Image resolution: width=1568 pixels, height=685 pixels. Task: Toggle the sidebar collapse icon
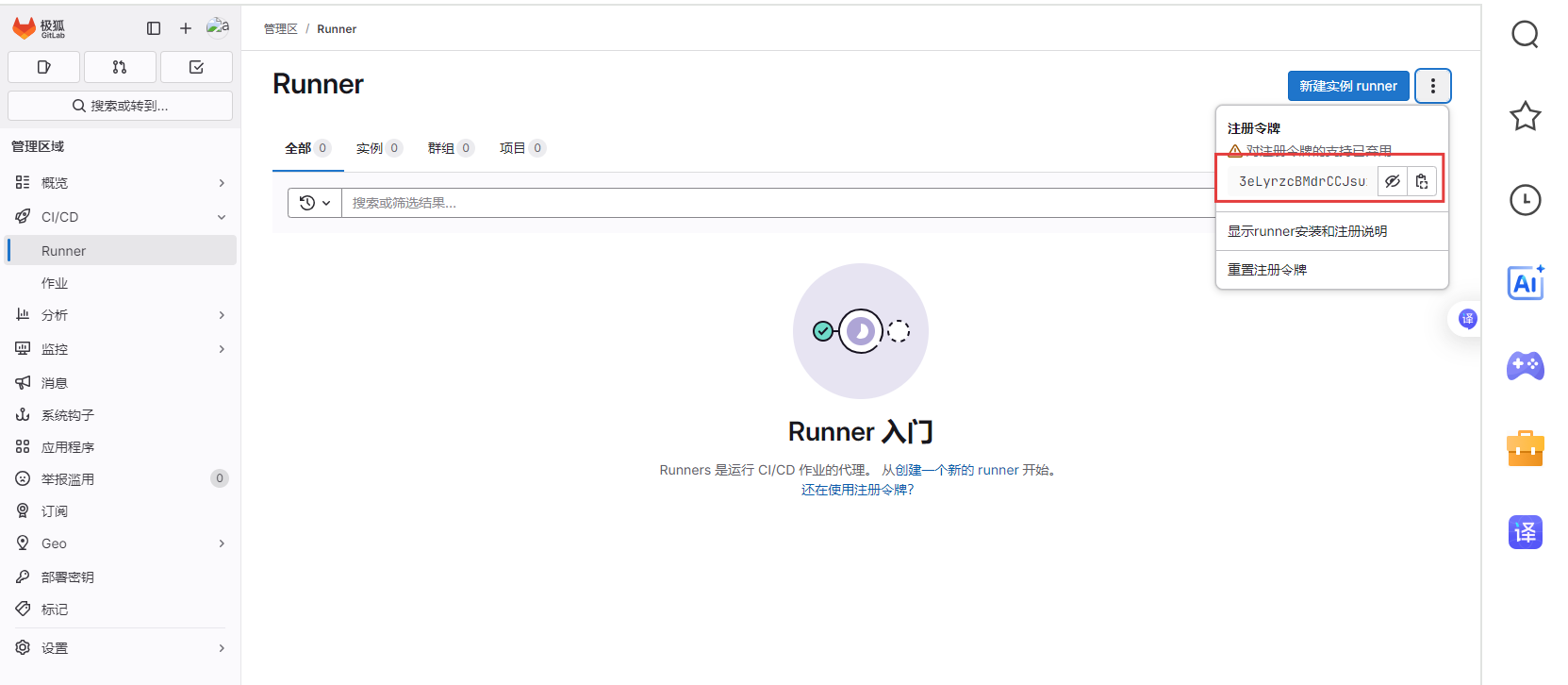click(154, 28)
